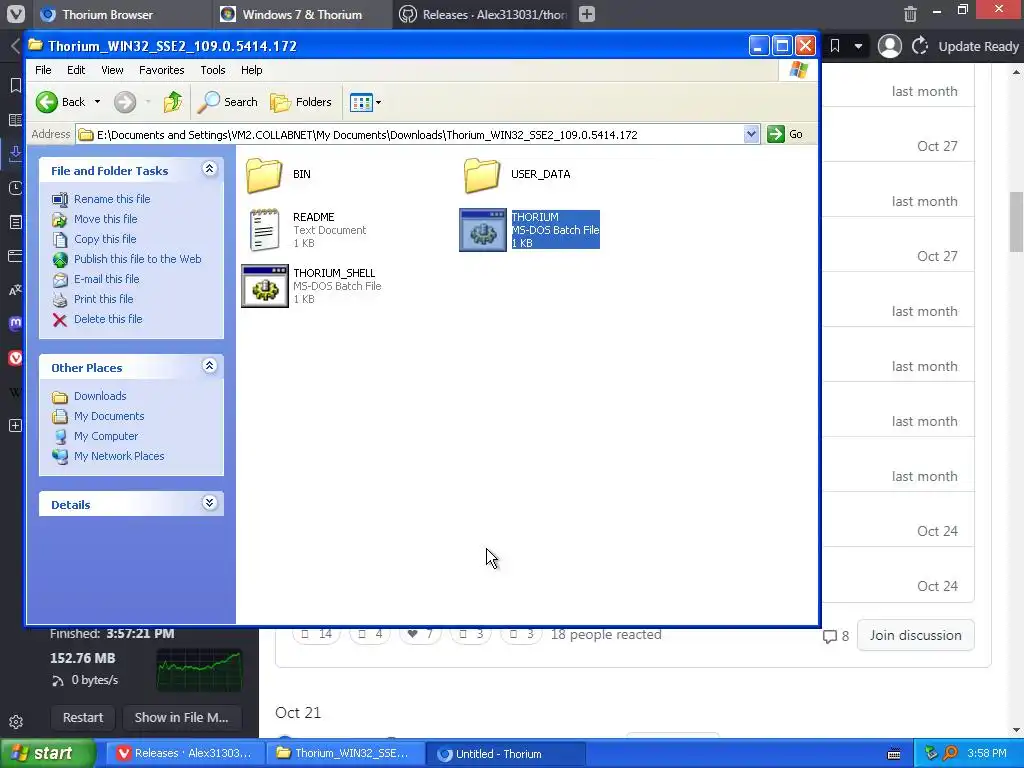
Task: Click E-mail this file link
Action: click(x=106, y=279)
